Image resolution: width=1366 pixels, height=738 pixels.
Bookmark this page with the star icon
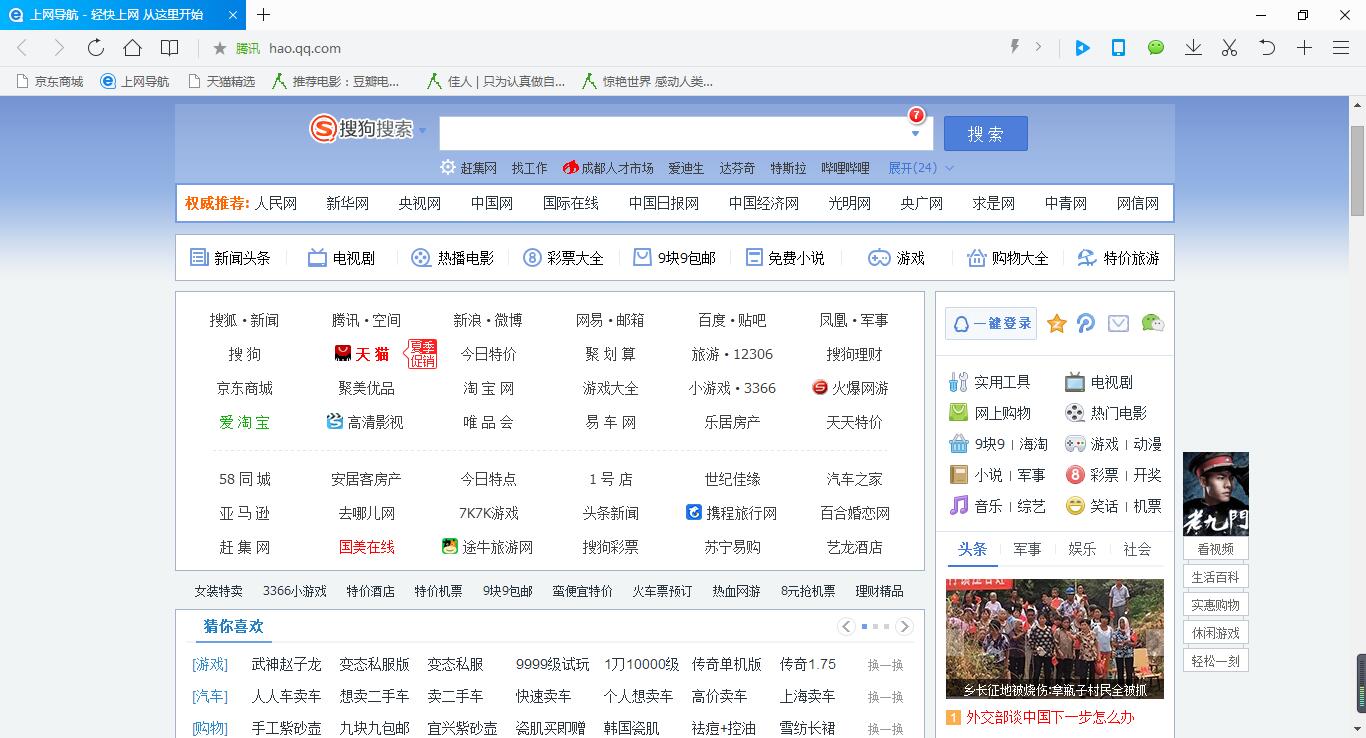(220, 48)
